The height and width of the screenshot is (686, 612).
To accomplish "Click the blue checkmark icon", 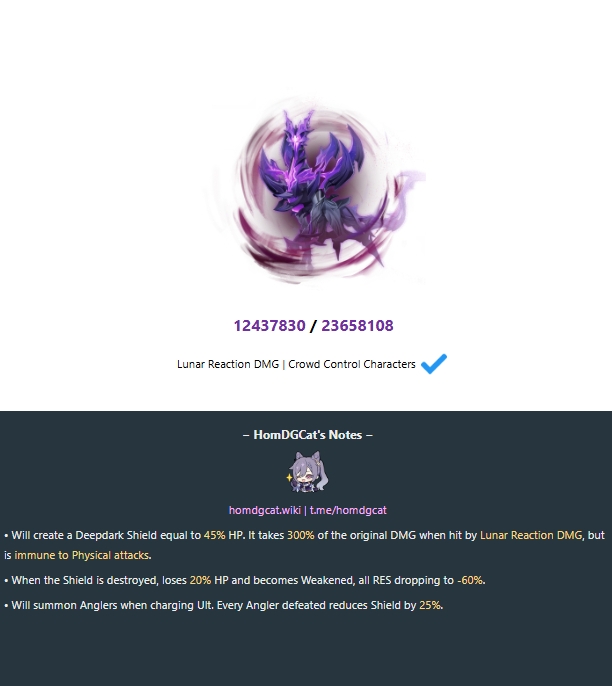I will 434,364.
